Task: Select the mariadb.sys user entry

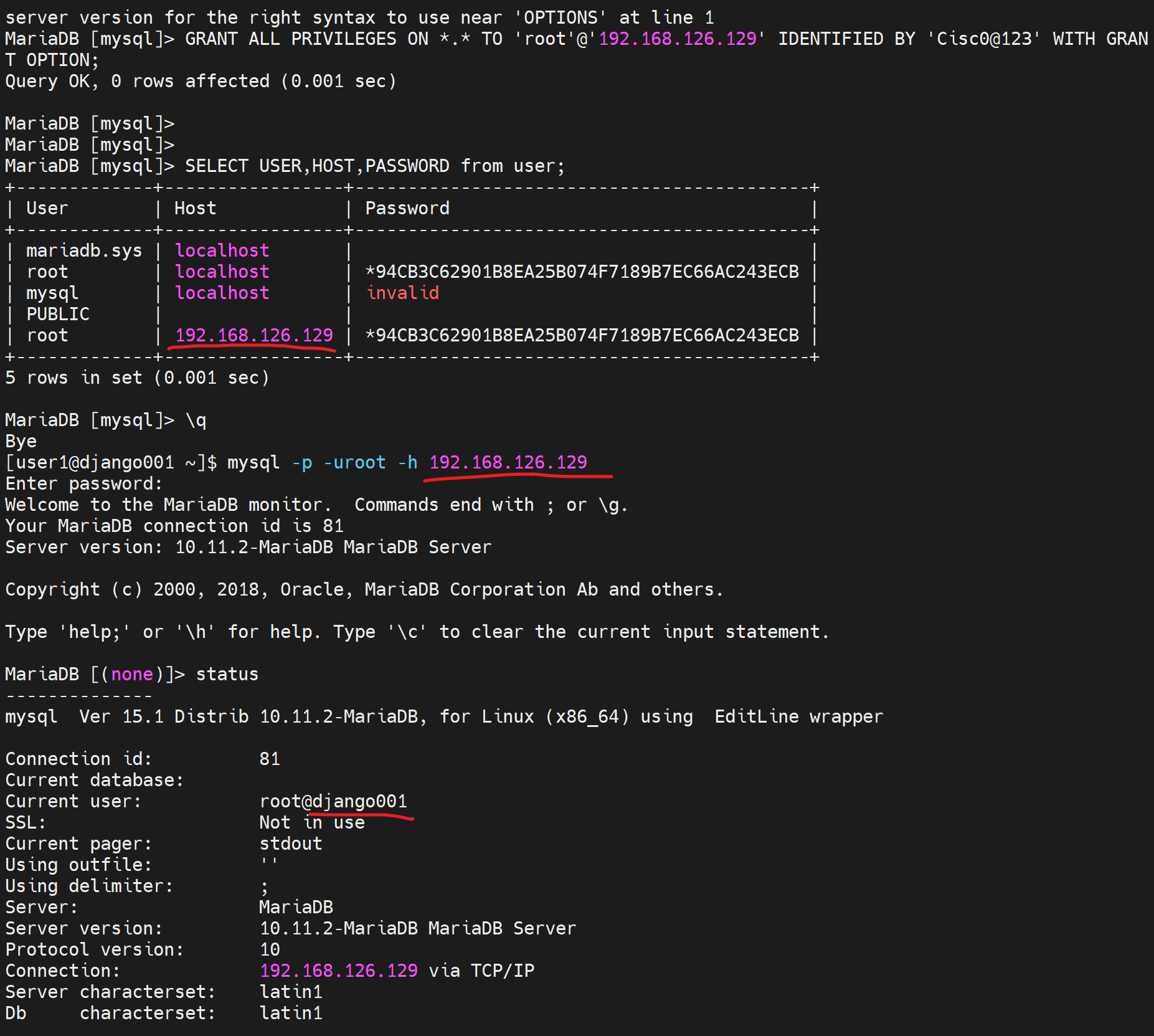Action: pyautogui.click(x=84, y=250)
